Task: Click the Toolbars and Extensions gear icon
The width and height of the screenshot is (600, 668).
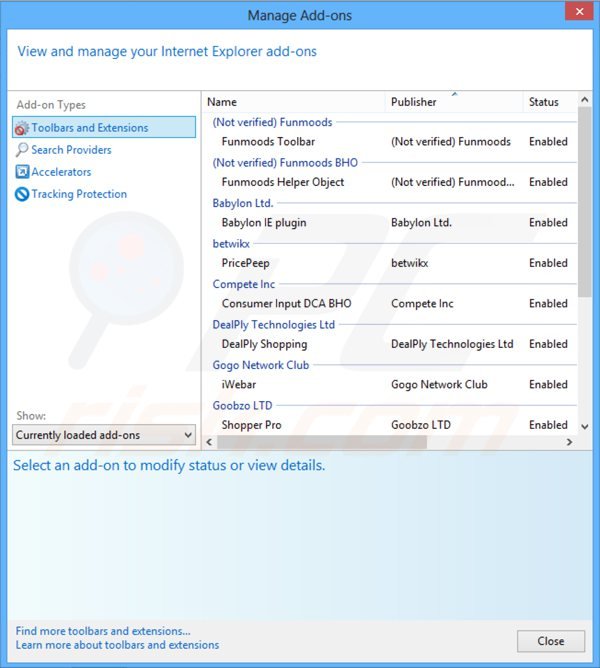Action: [x=22, y=128]
